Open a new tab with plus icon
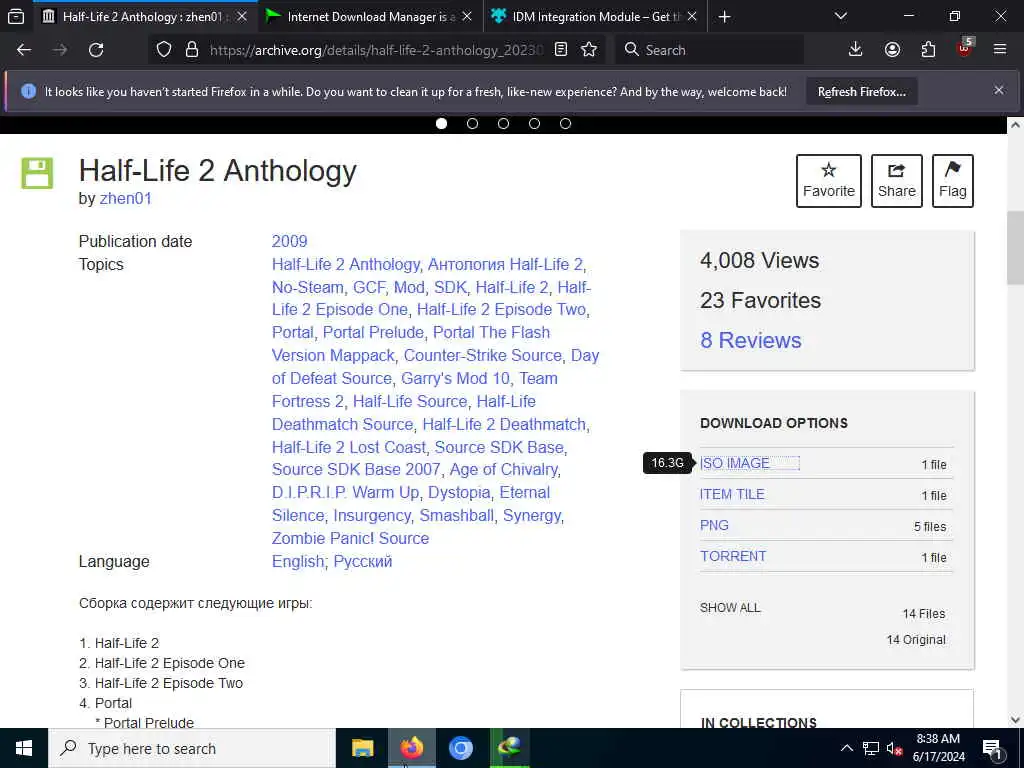 (x=724, y=17)
